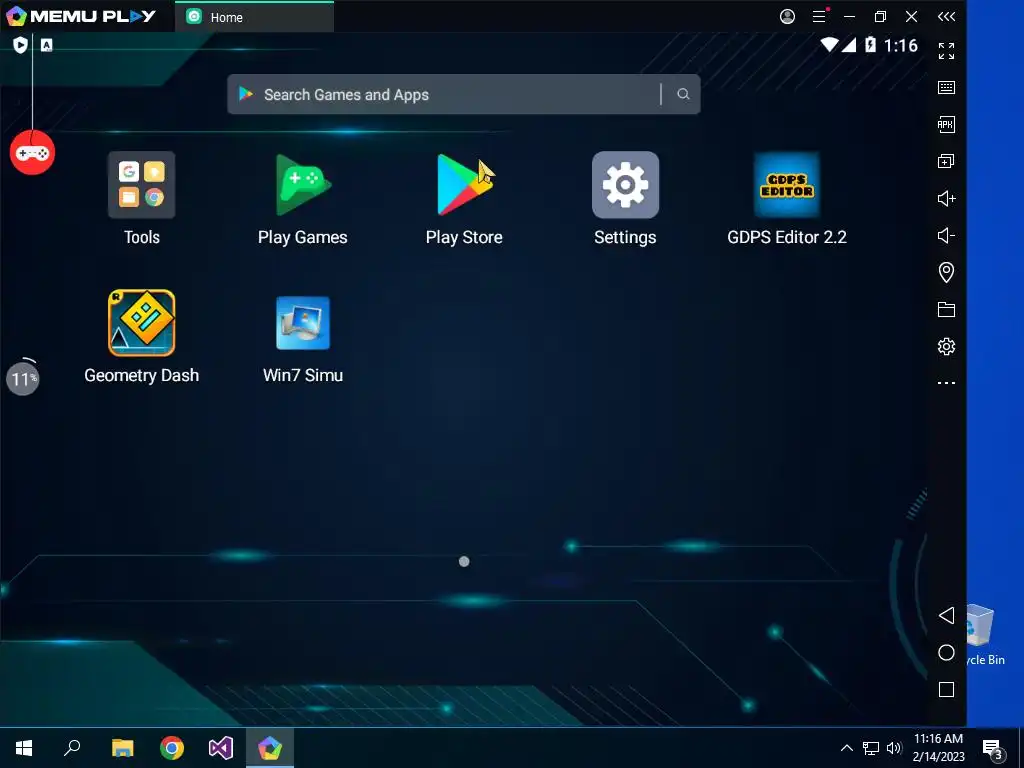Decrease volume with speaker minus icon
The width and height of the screenshot is (1024, 768).
click(946, 235)
